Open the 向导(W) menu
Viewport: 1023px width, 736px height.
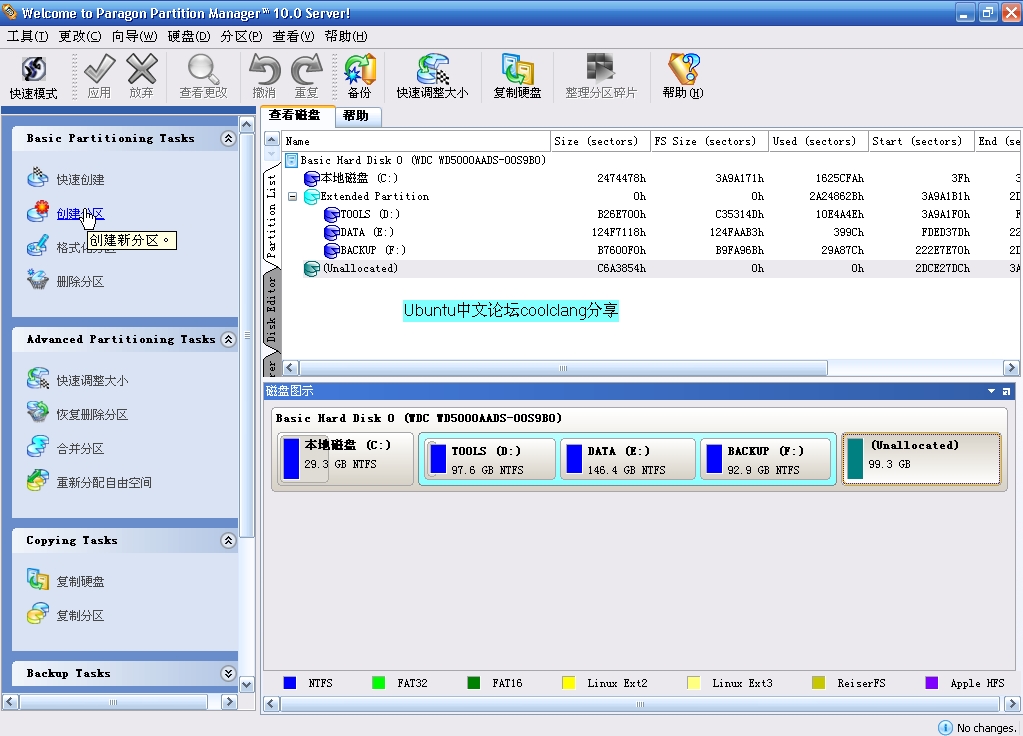tap(134, 37)
